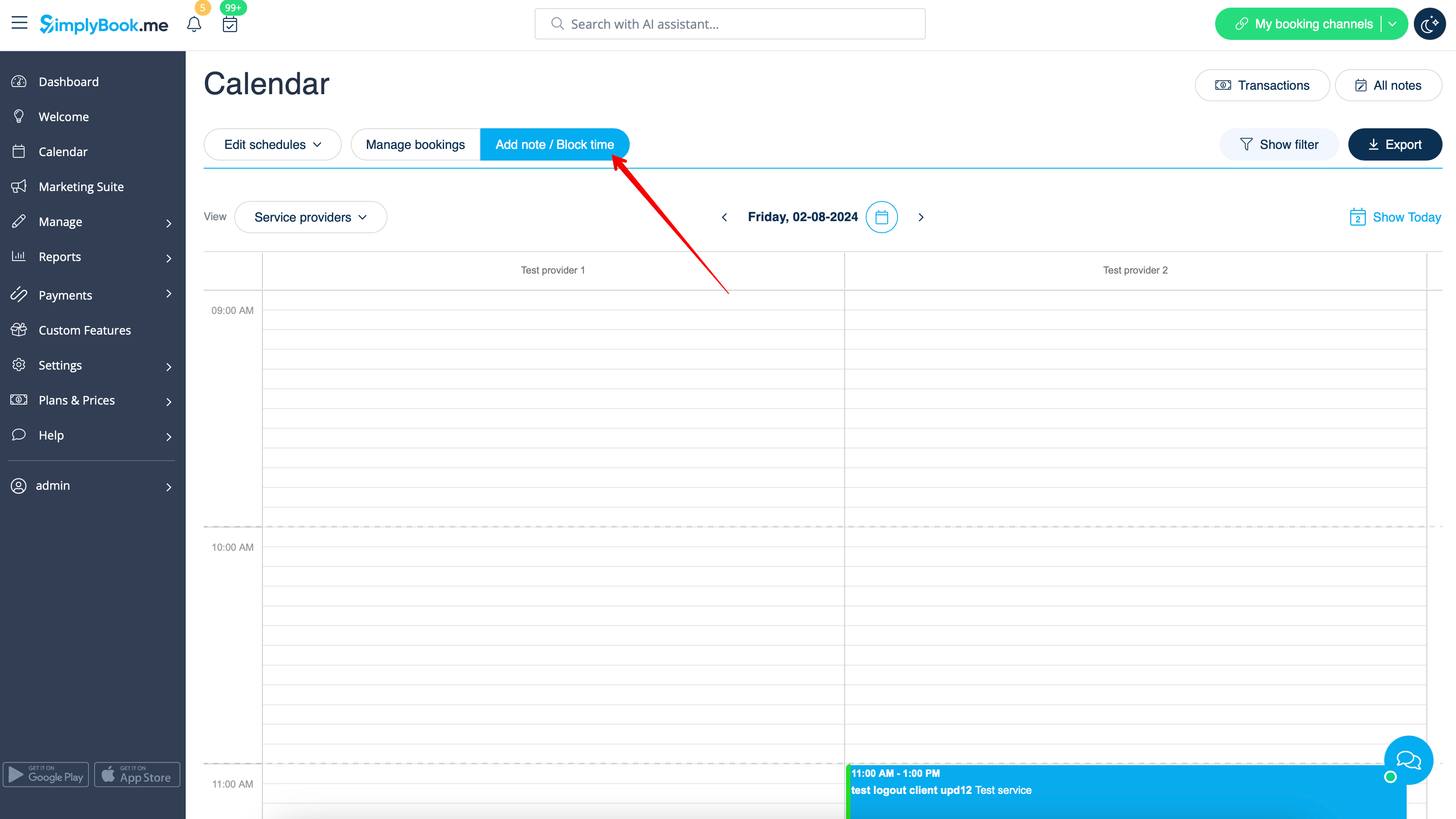The image size is (1456, 819).
Task: Open the notifications bell icon
Action: pos(194,24)
